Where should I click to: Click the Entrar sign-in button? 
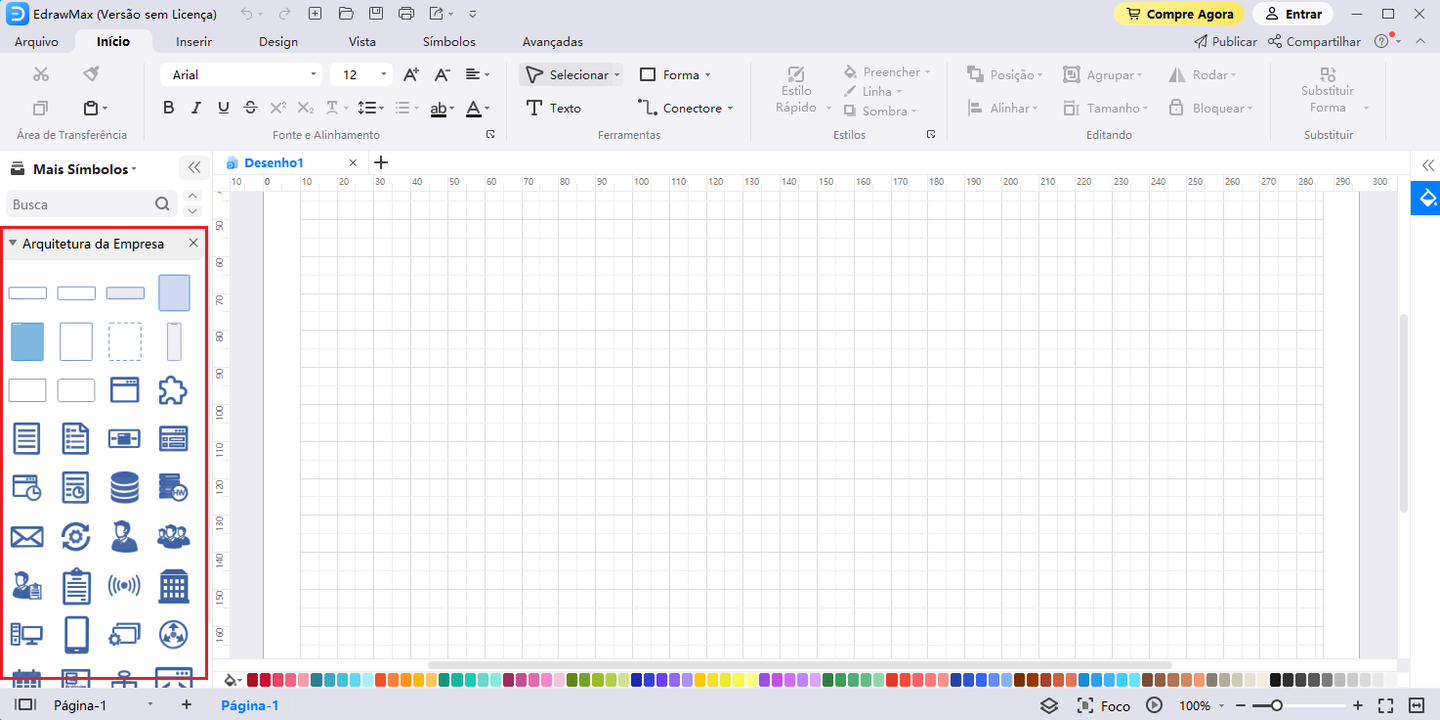[1294, 14]
